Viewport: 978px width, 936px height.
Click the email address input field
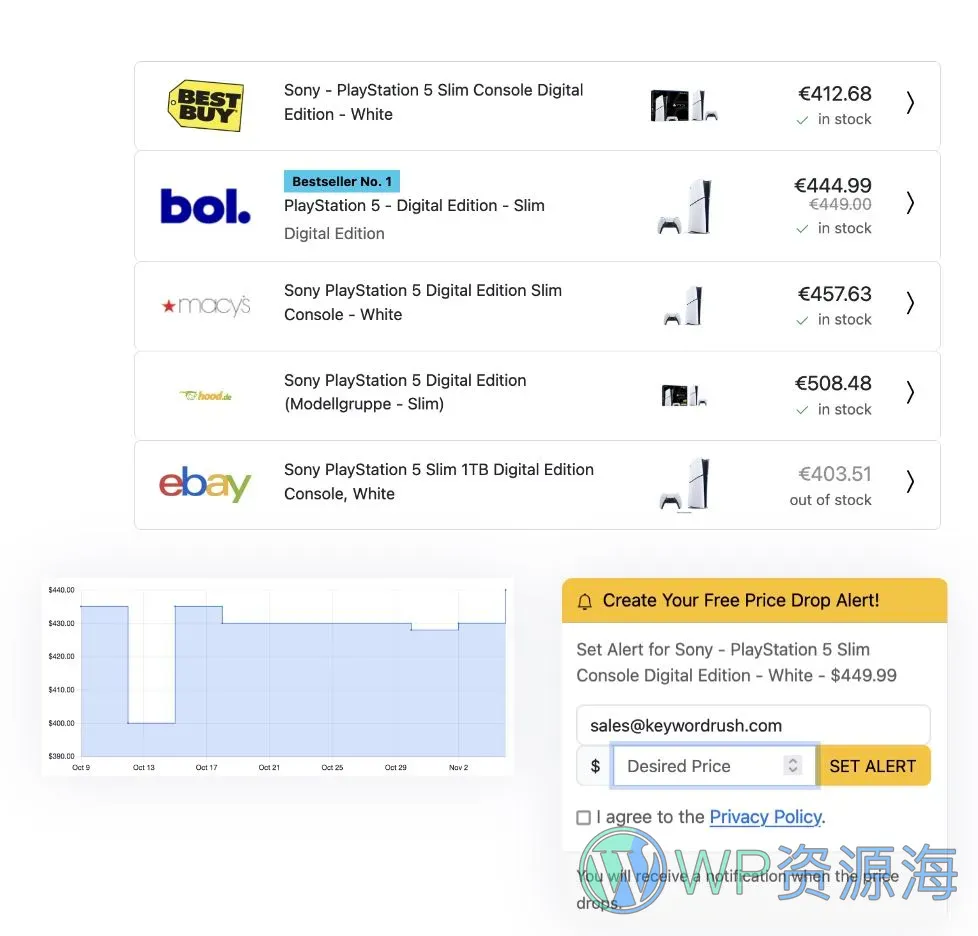[x=753, y=725]
